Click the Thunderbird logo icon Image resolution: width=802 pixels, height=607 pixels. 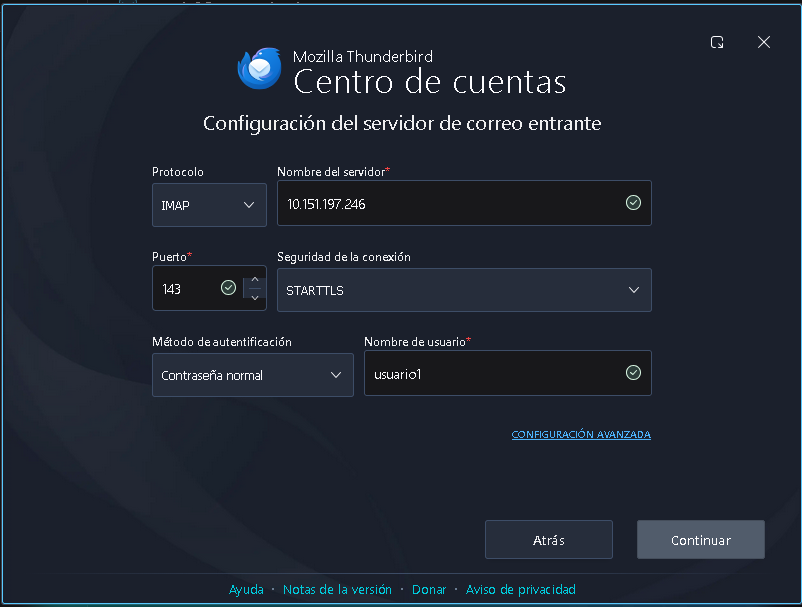tap(259, 68)
